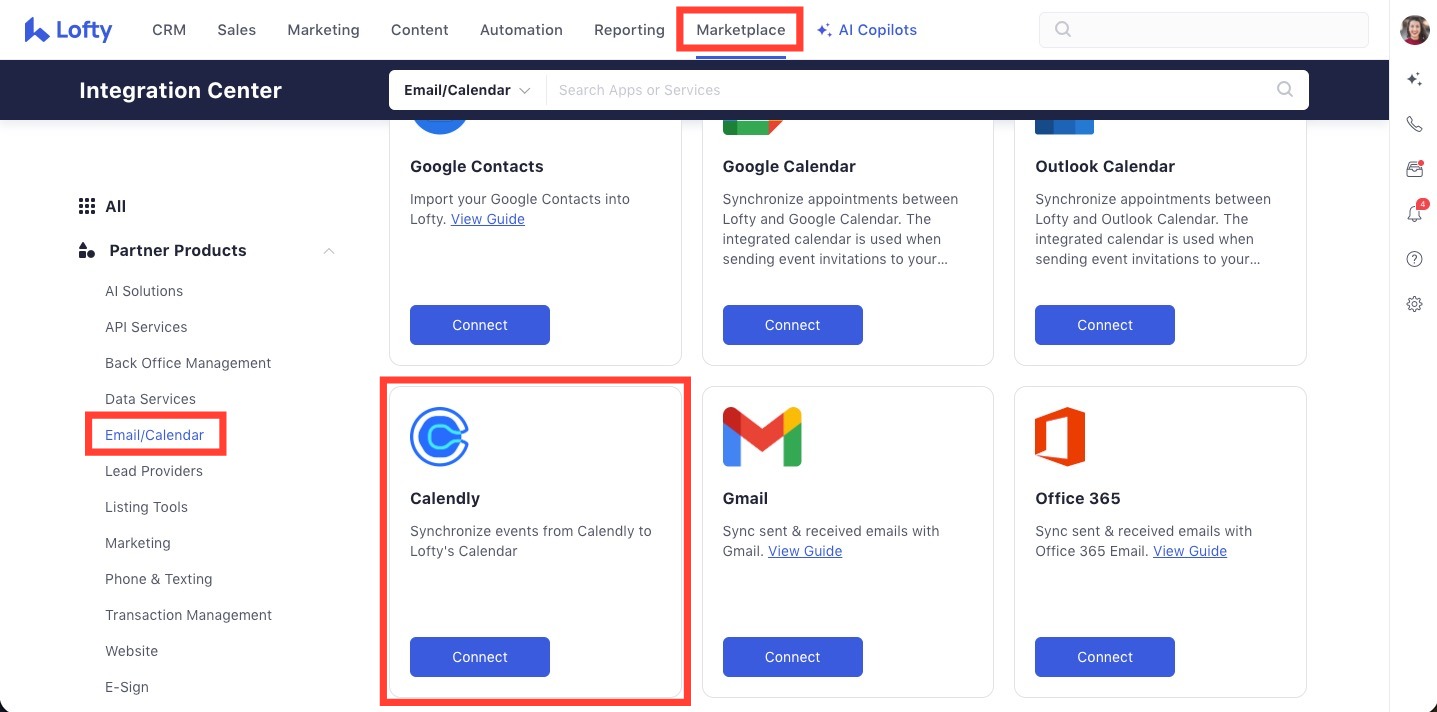Viewport: 1437px width, 712px height.
Task: Click the Office 365 logo
Action: pyautogui.click(x=1060, y=437)
